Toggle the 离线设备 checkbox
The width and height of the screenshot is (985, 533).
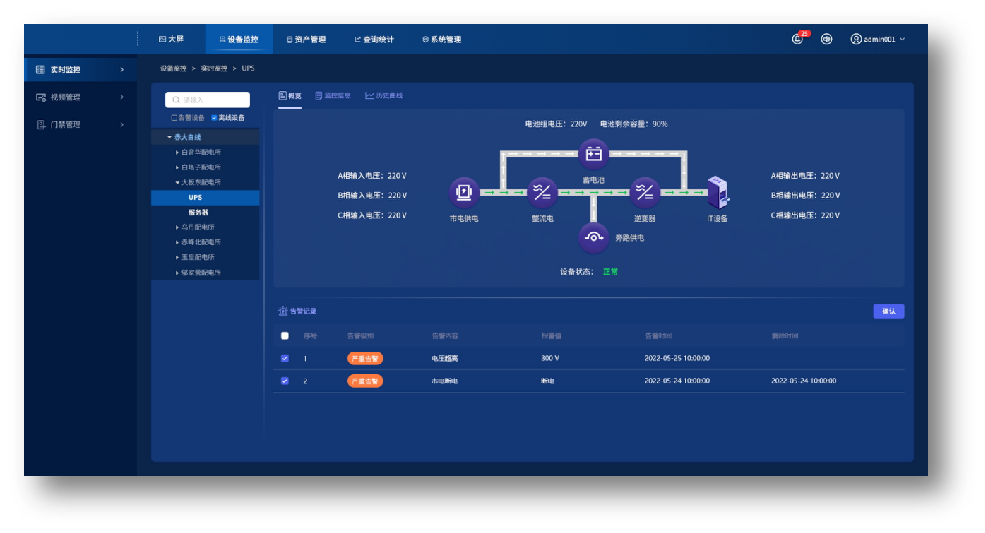coord(214,118)
